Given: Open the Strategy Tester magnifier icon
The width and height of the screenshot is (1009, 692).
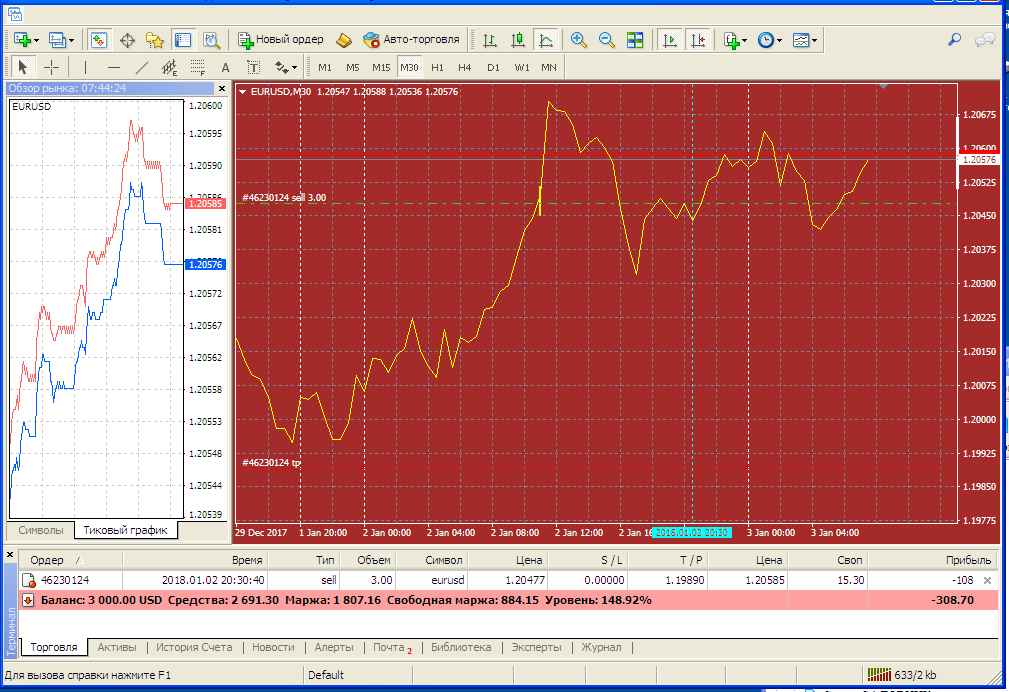Looking at the screenshot, I should (x=211, y=40).
